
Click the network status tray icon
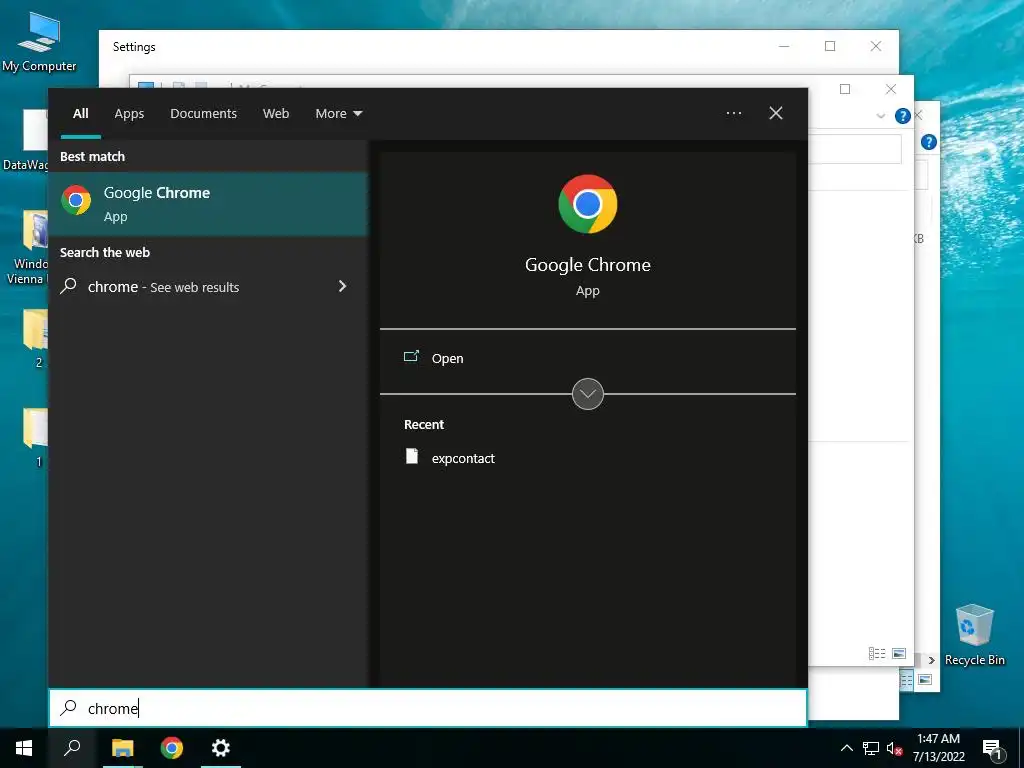click(871, 748)
